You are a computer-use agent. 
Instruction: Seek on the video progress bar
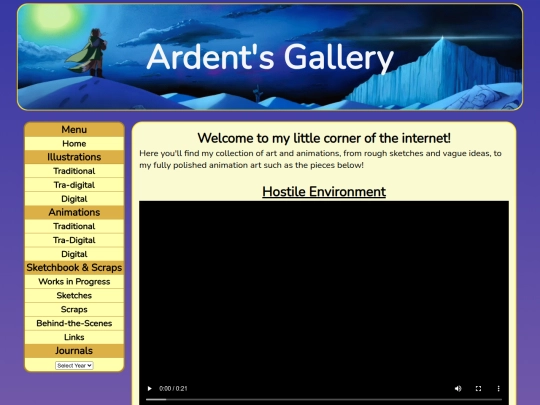tap(324, 399)
